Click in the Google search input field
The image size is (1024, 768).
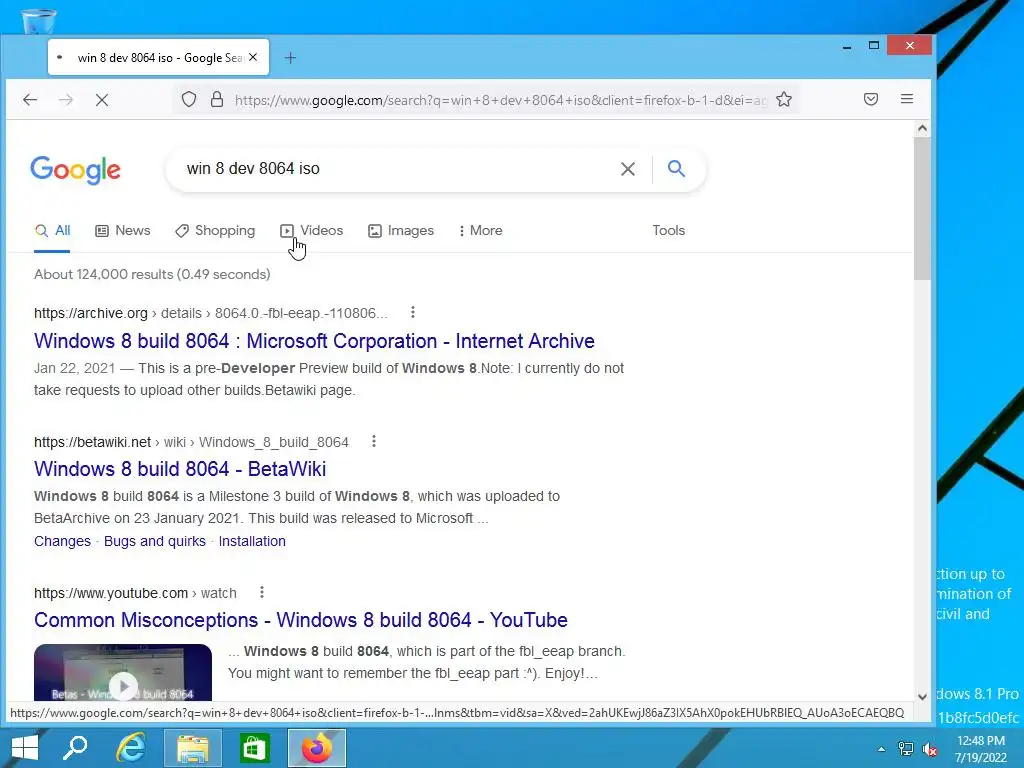pos(398,169)
